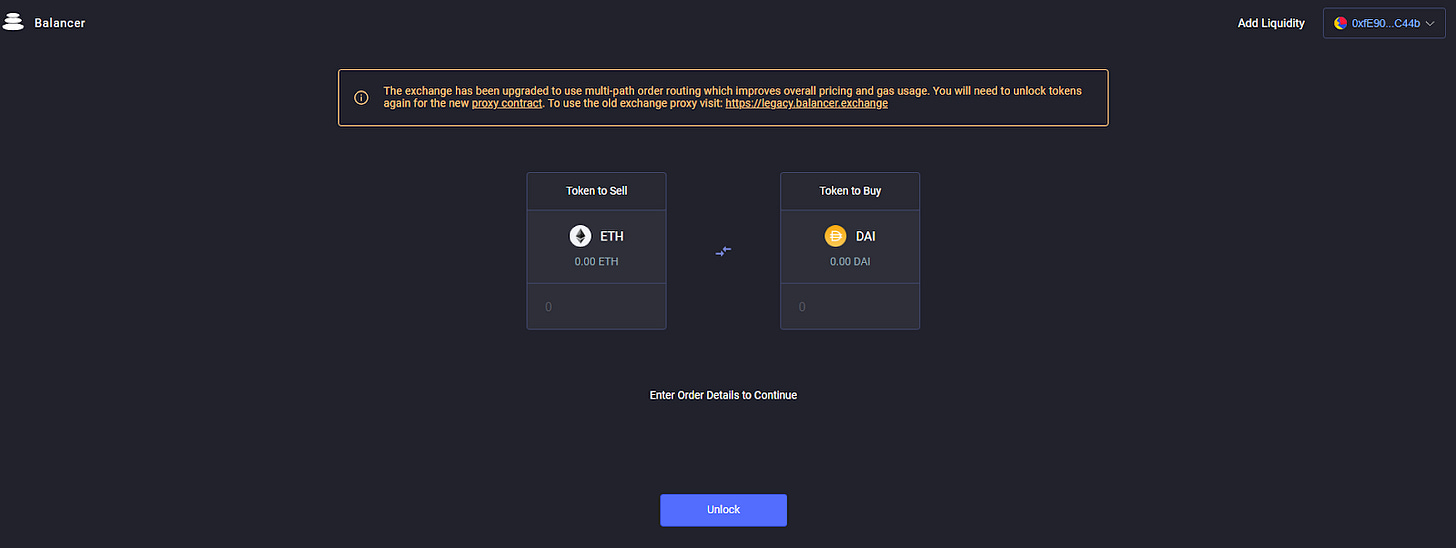This screenshot has width=1456, height=548.
Task: Open Add Liquidity from the header
Action: click(x=1271, y=23)
